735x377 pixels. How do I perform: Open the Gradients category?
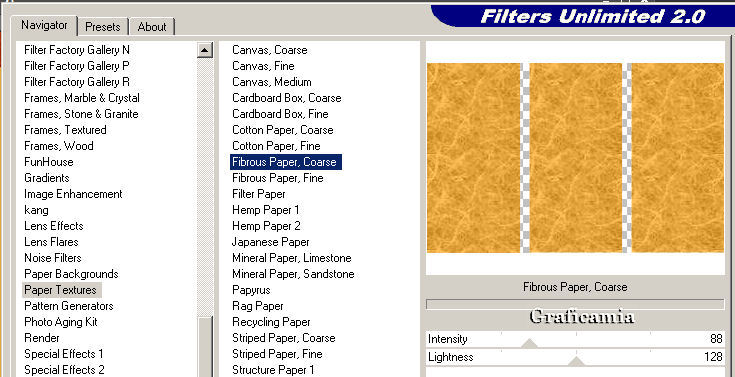click(47, 177)
